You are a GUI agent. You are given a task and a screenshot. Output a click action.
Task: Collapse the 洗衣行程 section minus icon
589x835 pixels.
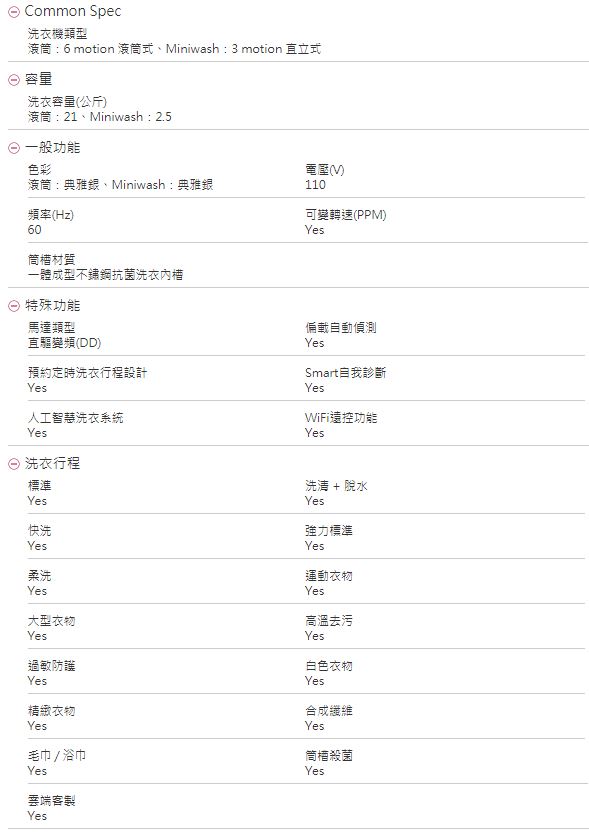[x=14, y=464]
